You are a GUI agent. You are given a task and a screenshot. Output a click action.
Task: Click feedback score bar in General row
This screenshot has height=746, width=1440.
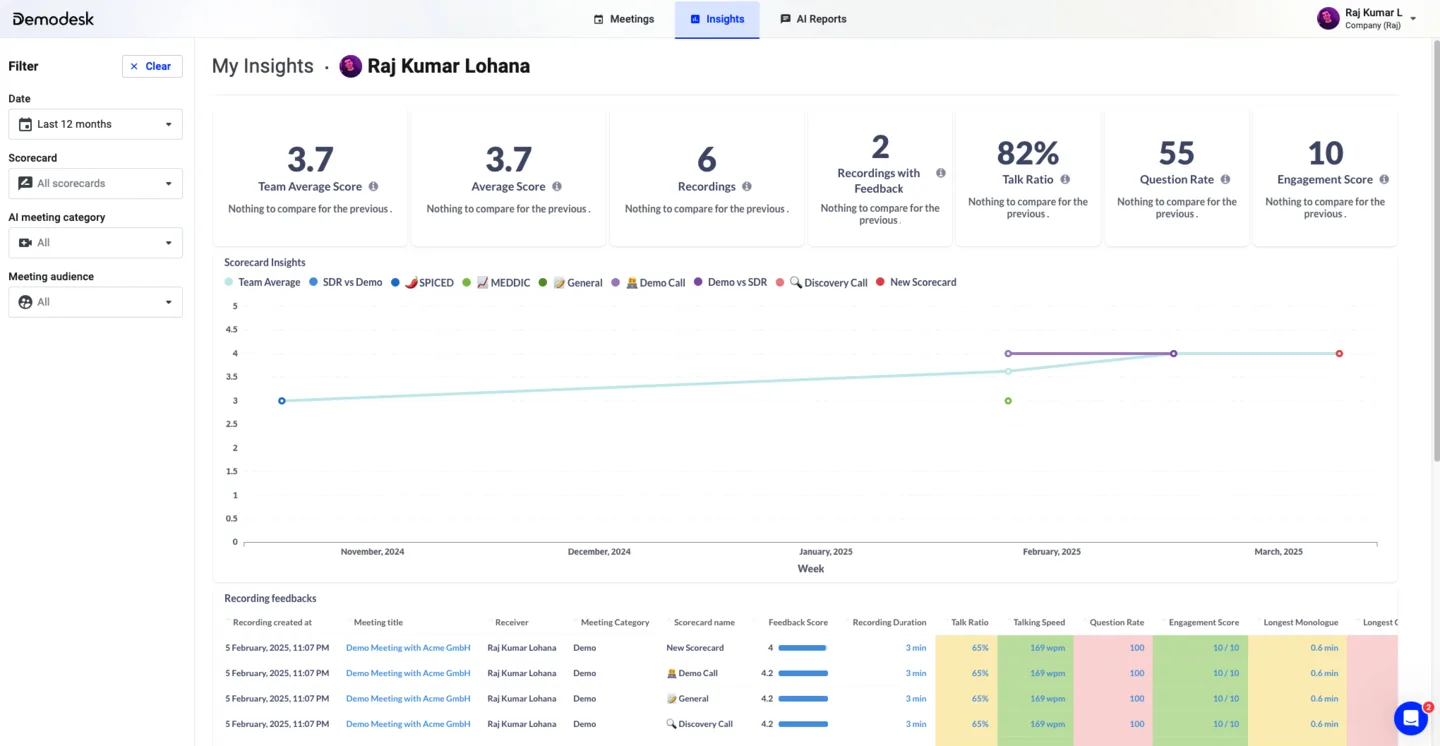[803, 699]
